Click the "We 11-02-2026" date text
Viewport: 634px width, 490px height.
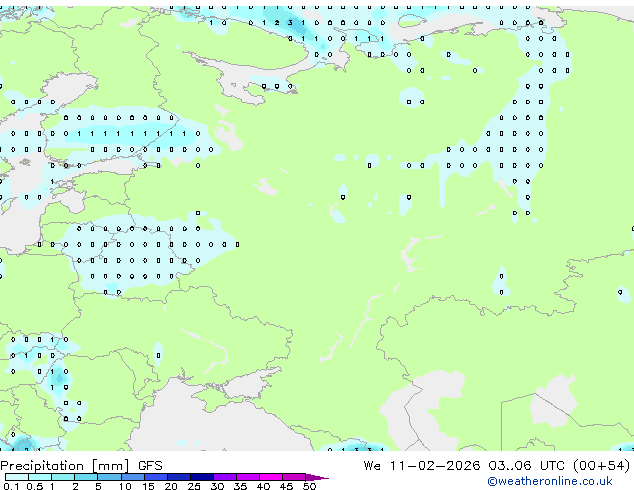[422, 466]
